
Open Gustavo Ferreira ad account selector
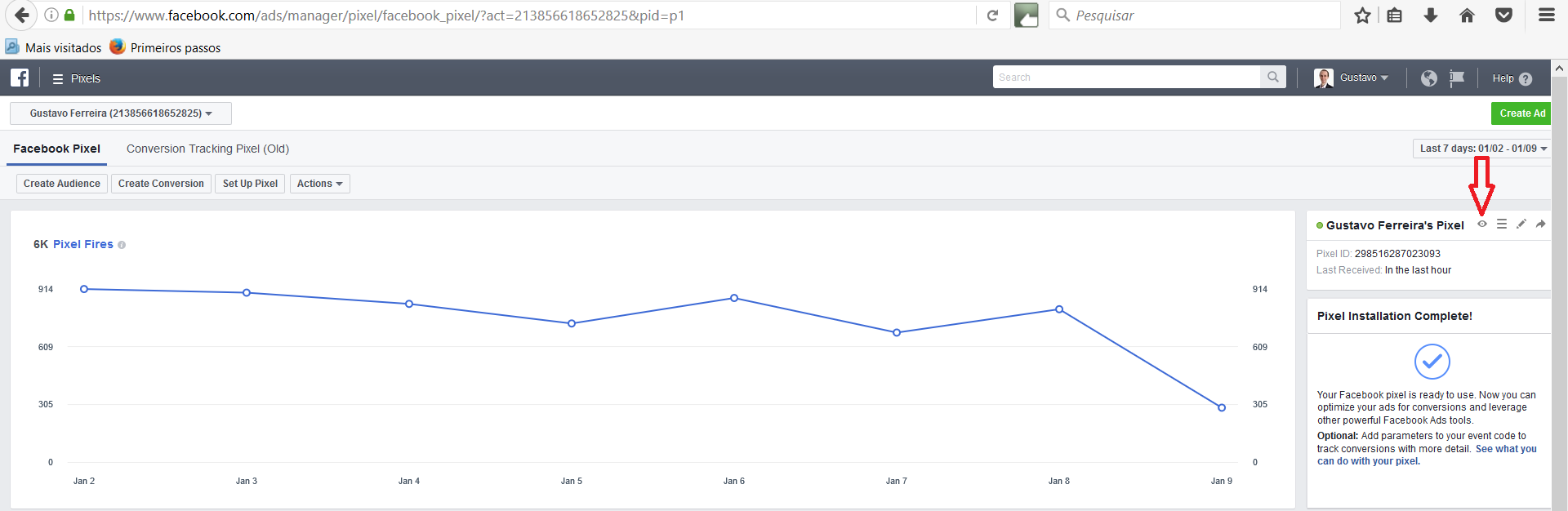(121, 113)
